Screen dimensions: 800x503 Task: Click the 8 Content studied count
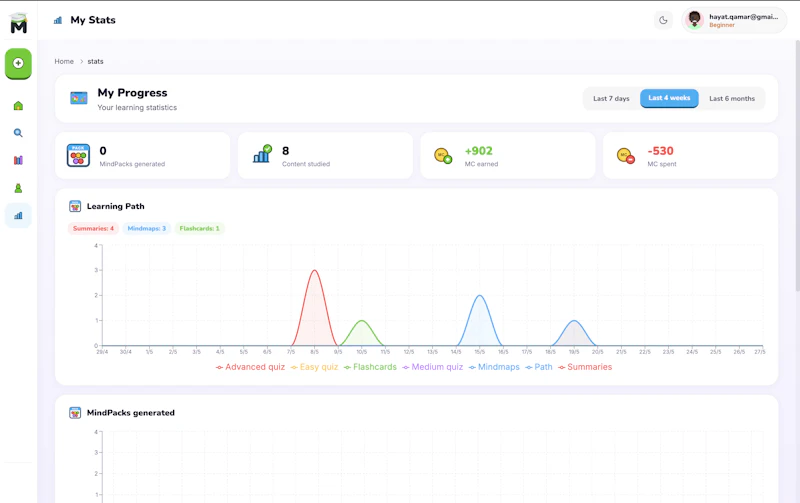pyautogui.click(x=286, y=151)
